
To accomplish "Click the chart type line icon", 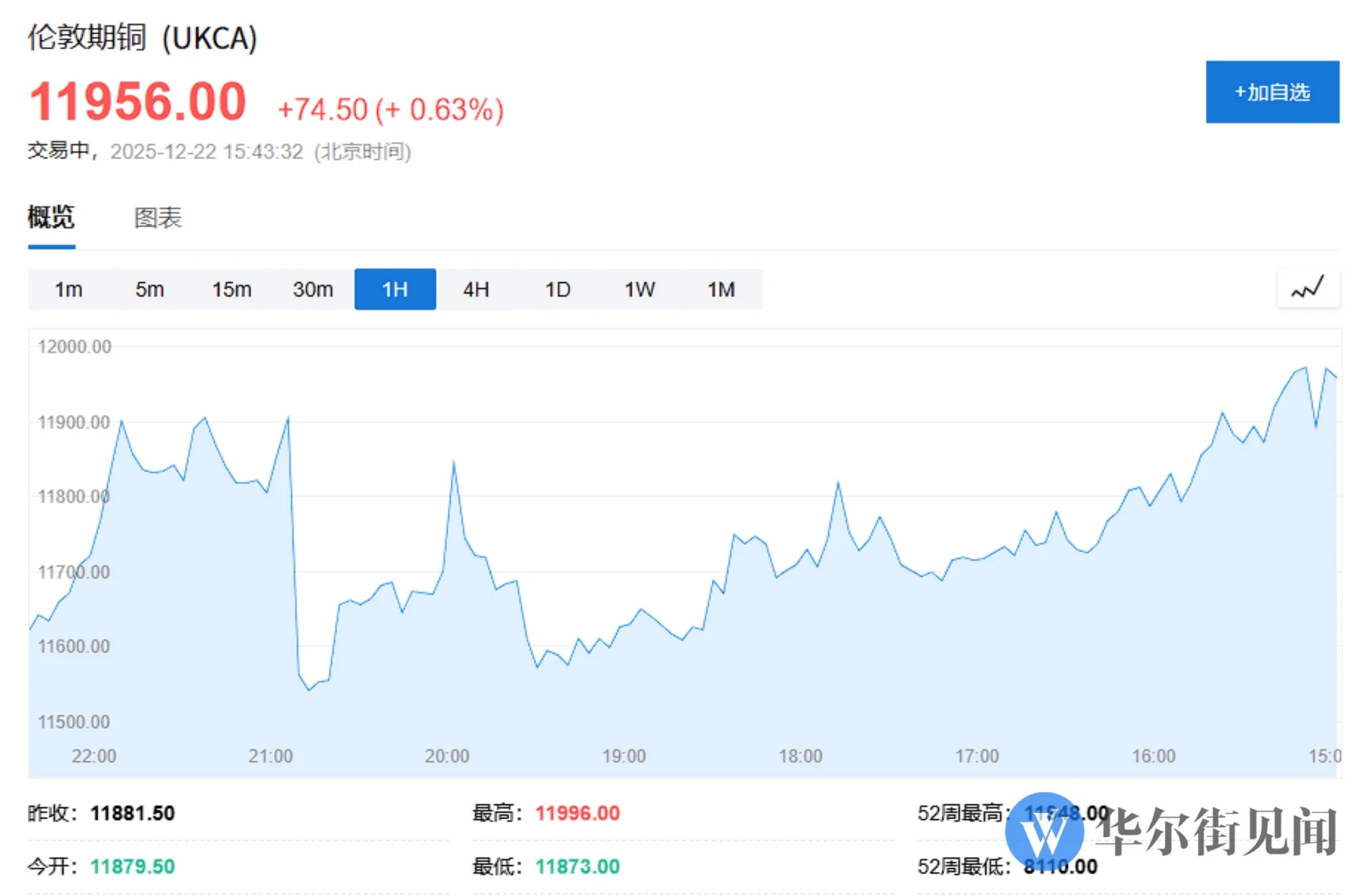I will tap(1307, 289).
